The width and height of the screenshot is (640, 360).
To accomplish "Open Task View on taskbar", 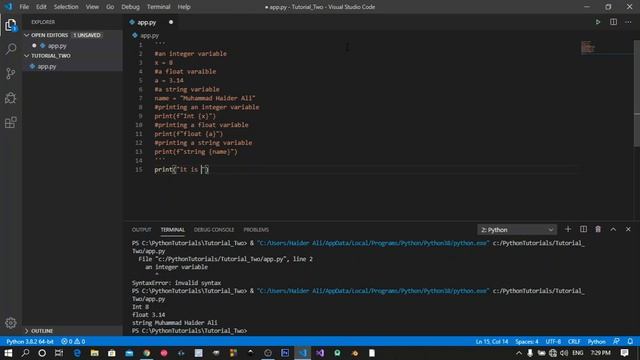I will pyautogui.click(x=59, y=353).
